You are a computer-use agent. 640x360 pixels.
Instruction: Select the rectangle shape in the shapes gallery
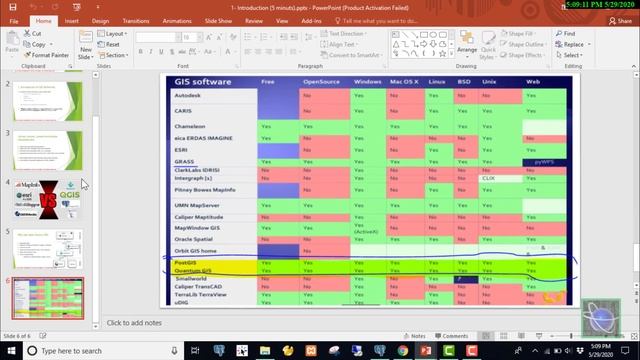pyautogui.click(x=424, y=35)
